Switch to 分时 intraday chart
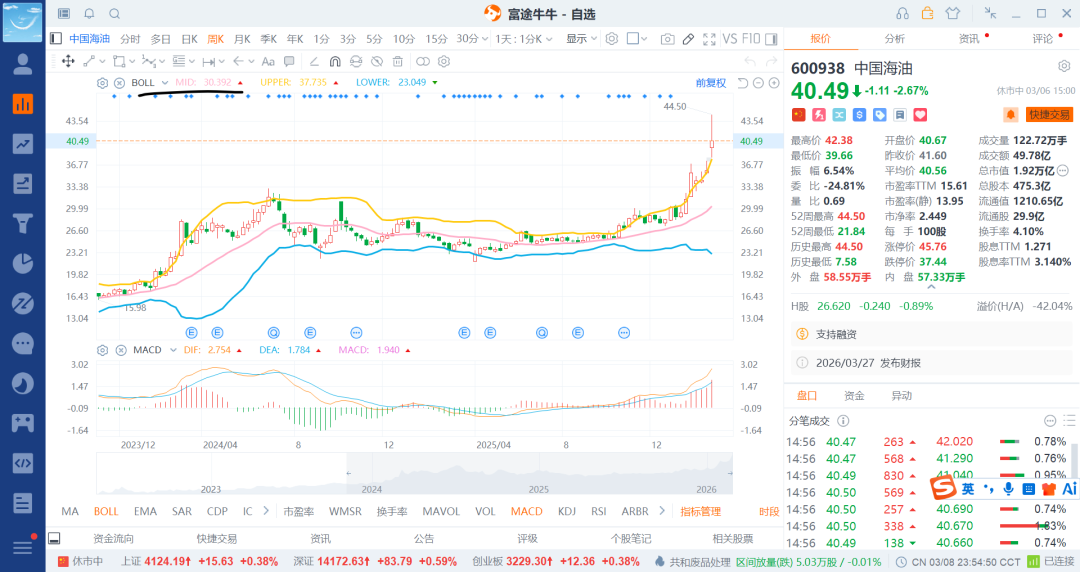Image resolution: width=1080 pixels, height=572 pixels. coord(130,39)
